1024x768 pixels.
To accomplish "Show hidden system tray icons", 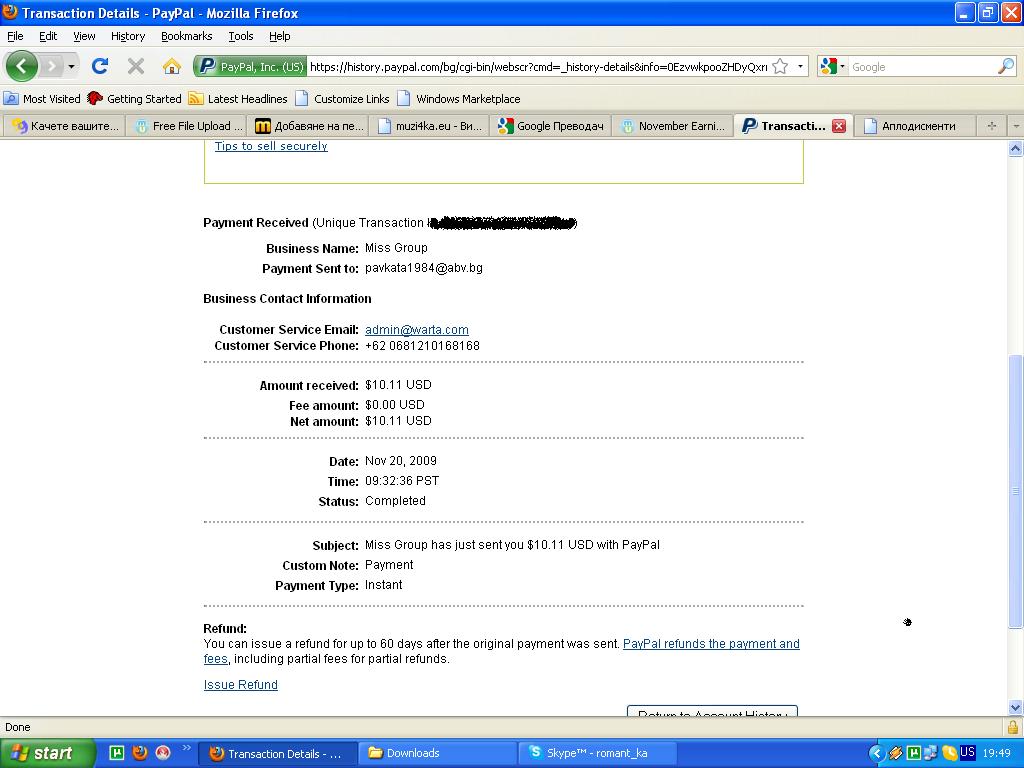I will click(876, 754).
